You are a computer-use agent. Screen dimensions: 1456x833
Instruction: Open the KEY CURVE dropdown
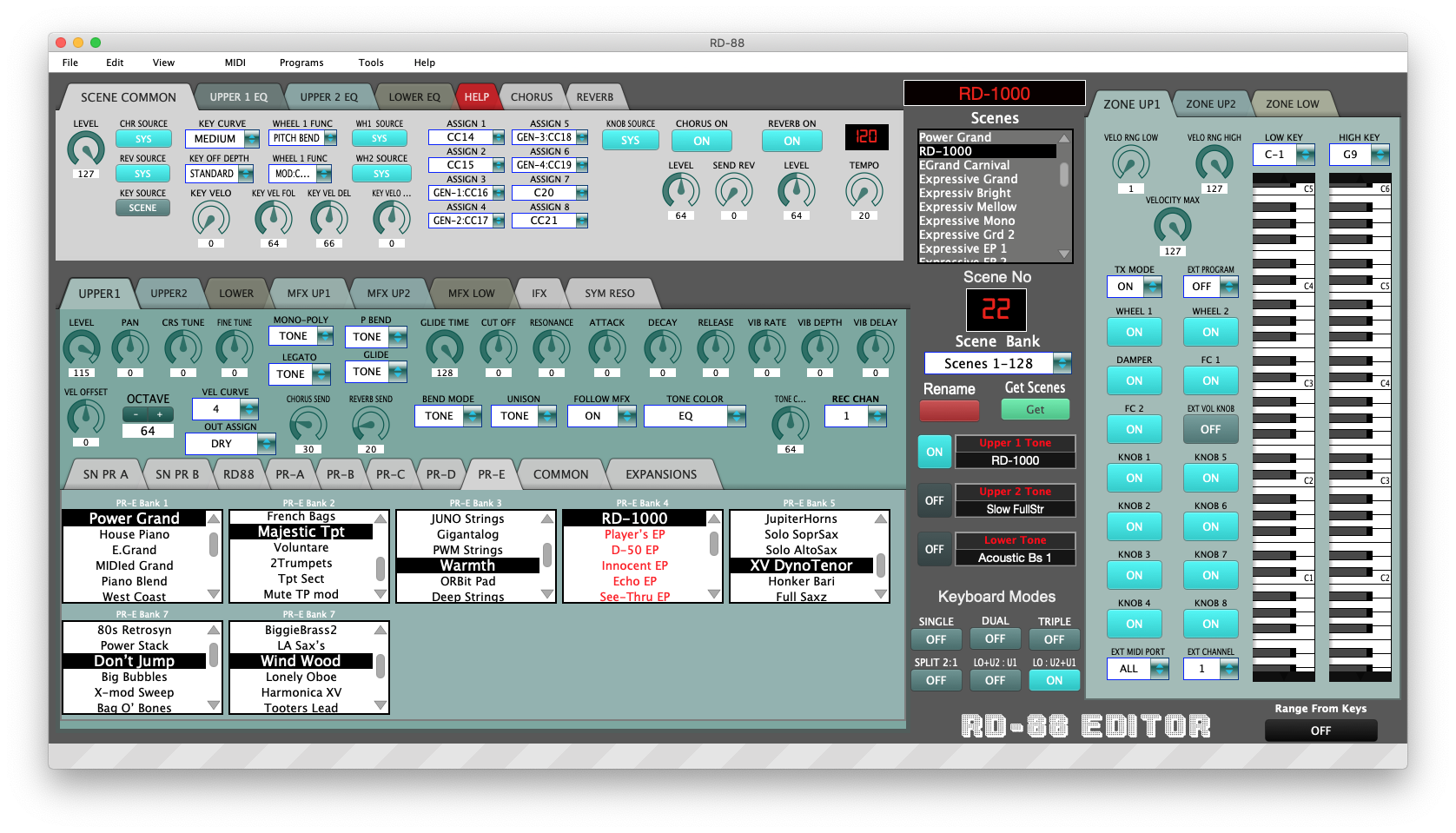pos(222,139)
